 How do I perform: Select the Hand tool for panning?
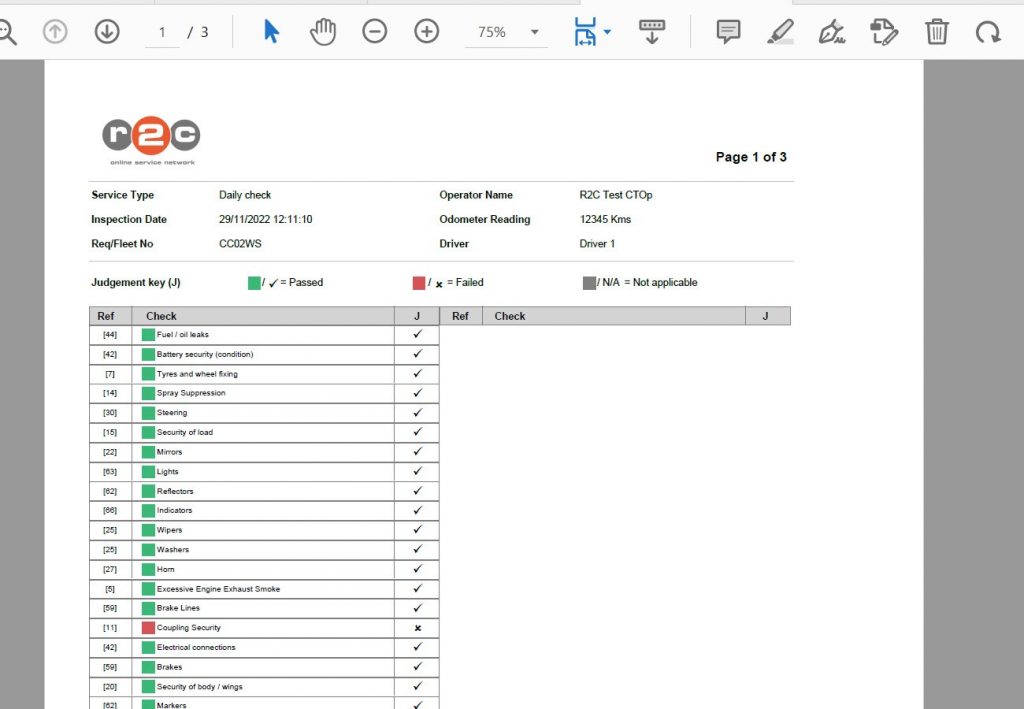point(322,31)
